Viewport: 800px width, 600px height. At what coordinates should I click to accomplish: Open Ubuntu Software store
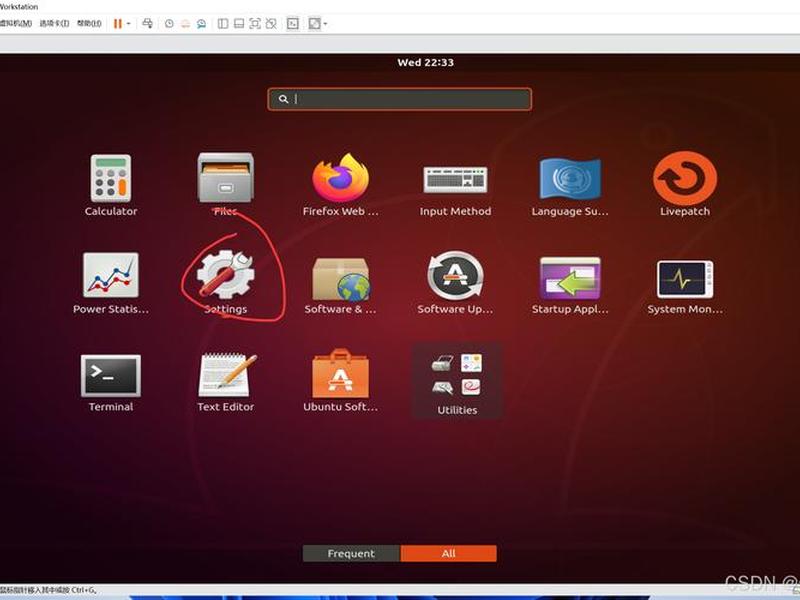click(340, 381)
